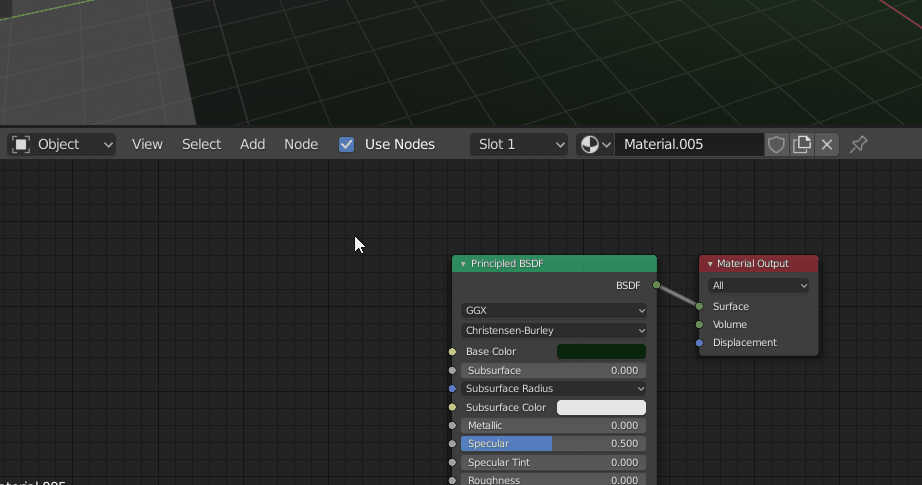The width and height of the screenshot is (922, 485).
Task: Click the Displacement input socket
Action: (699, 343)
